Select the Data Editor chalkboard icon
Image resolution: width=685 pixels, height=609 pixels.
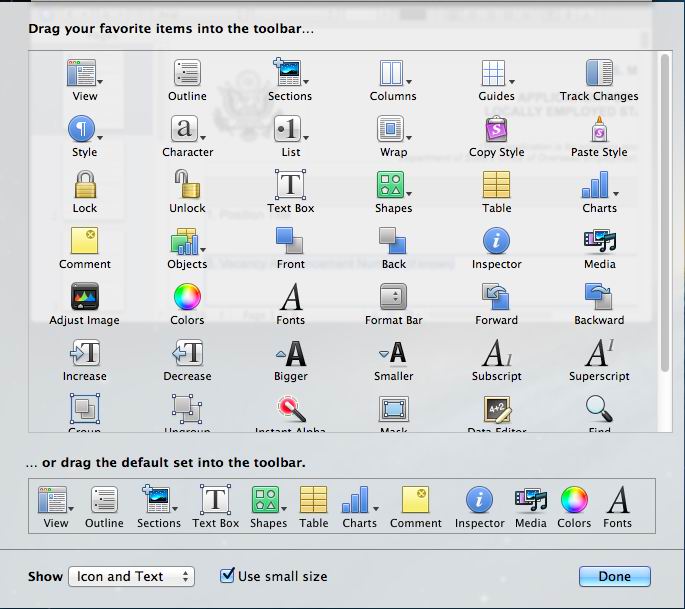pos(497,409)
